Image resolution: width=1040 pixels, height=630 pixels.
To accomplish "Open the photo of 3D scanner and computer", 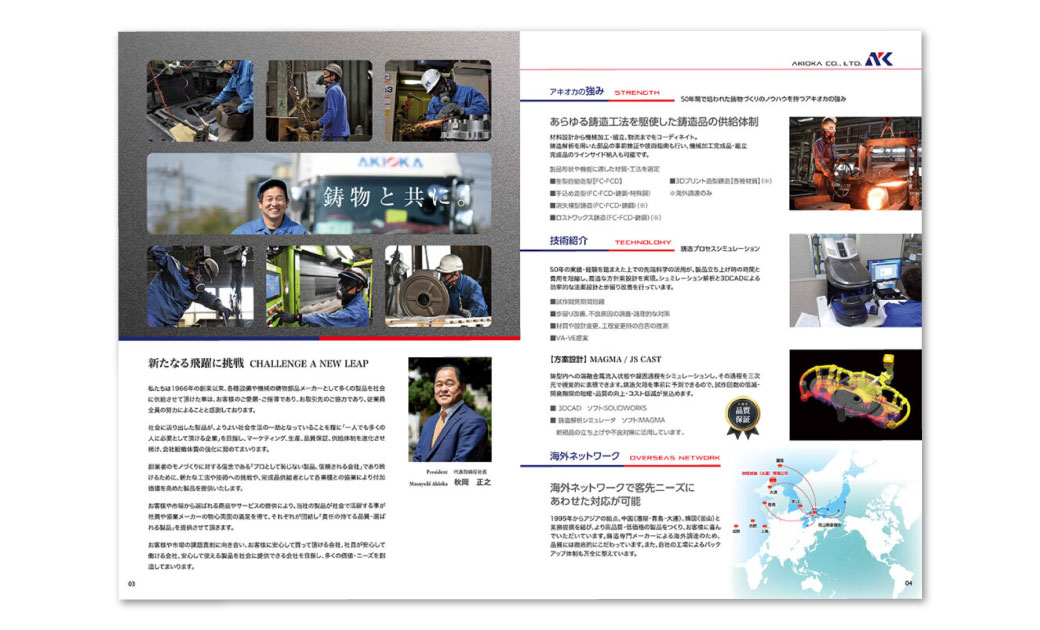I will (x=855, y=280).
